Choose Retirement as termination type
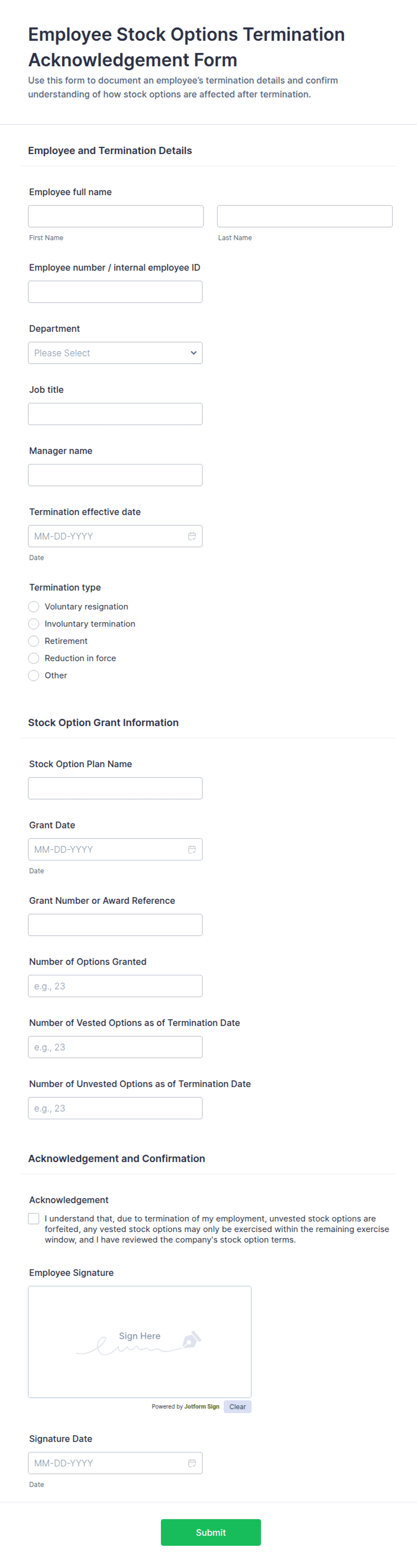 [34, 641]
